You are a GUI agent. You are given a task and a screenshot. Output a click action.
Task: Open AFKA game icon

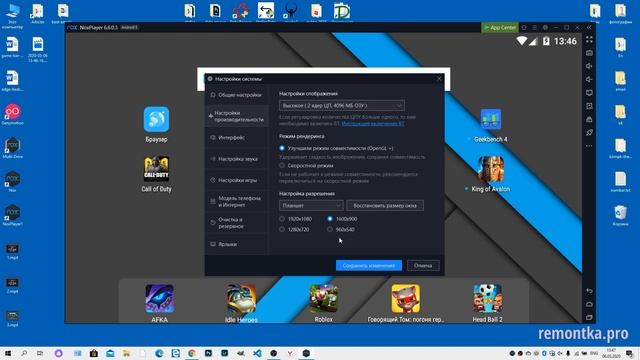160,299
